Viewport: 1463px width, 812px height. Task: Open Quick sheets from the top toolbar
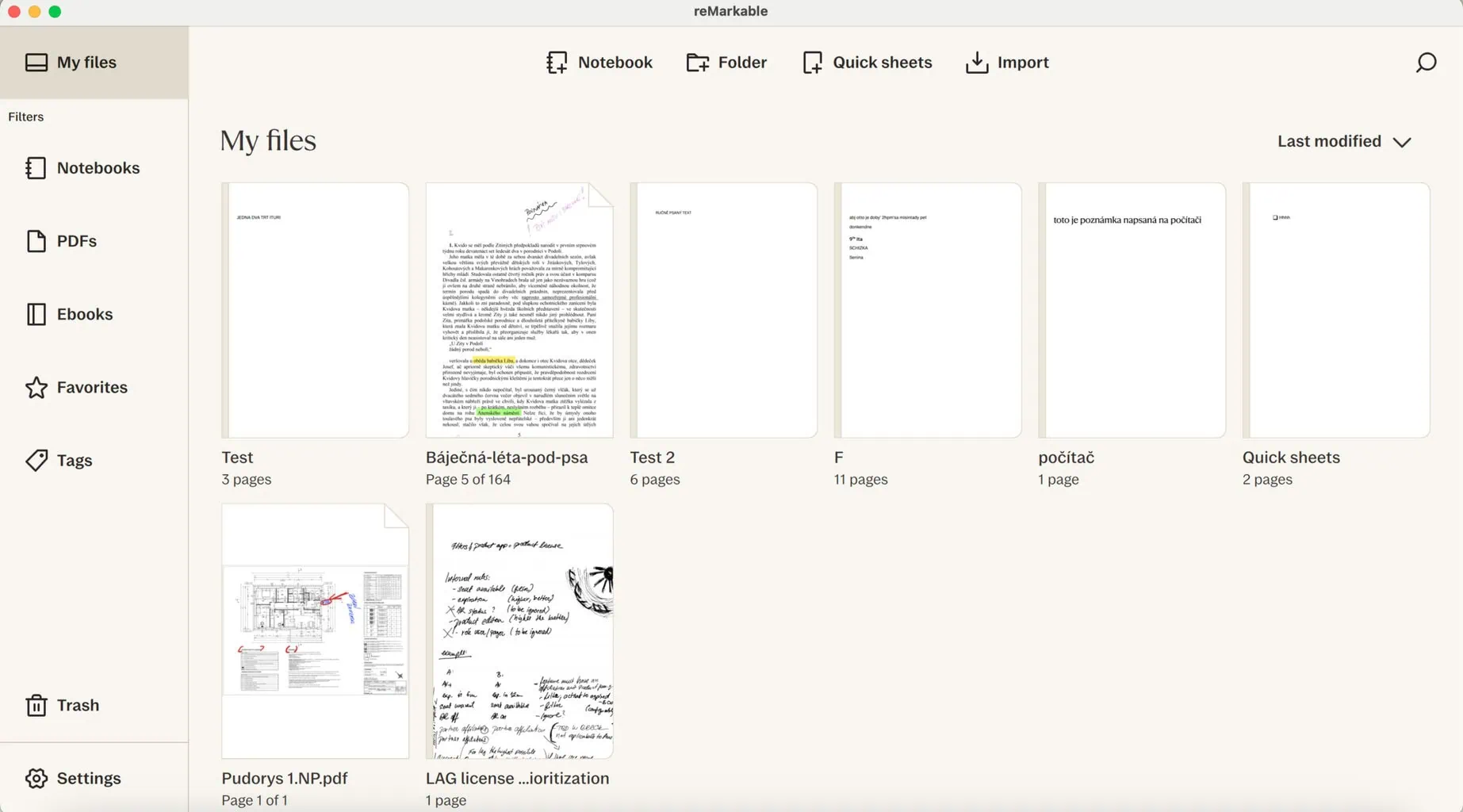[867, 63]
